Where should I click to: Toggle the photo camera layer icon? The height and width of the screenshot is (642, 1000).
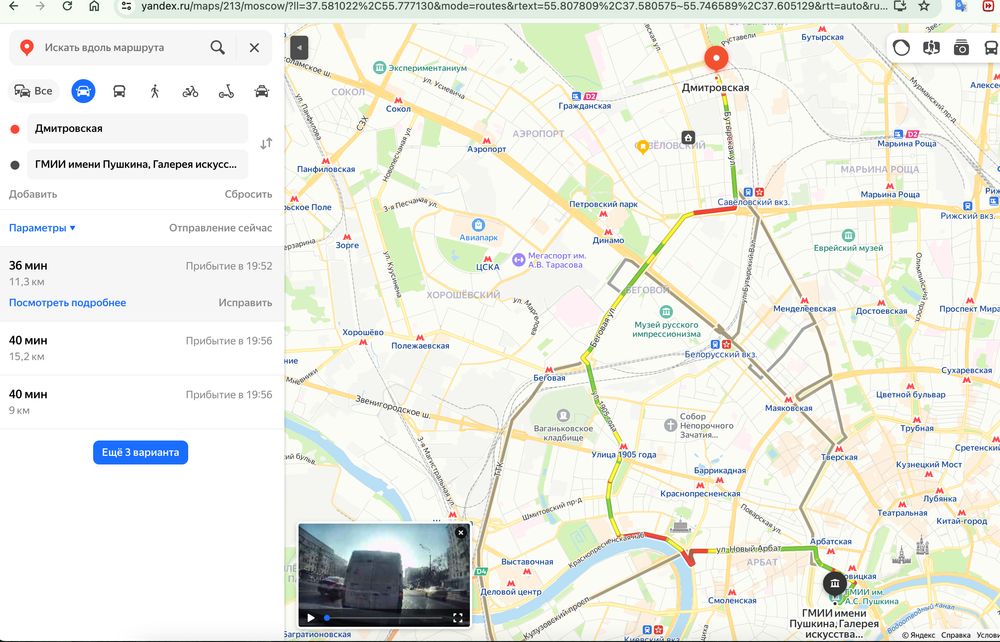point(961,48)
